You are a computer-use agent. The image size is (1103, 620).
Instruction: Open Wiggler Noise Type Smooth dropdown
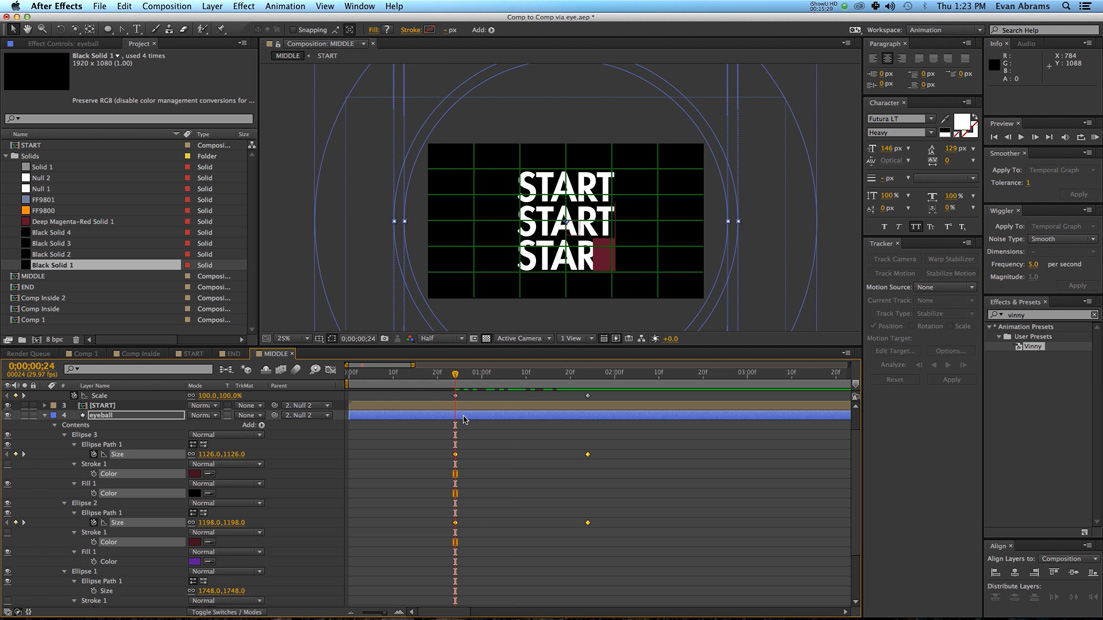pyautogui.click(x=1062, y=239)
